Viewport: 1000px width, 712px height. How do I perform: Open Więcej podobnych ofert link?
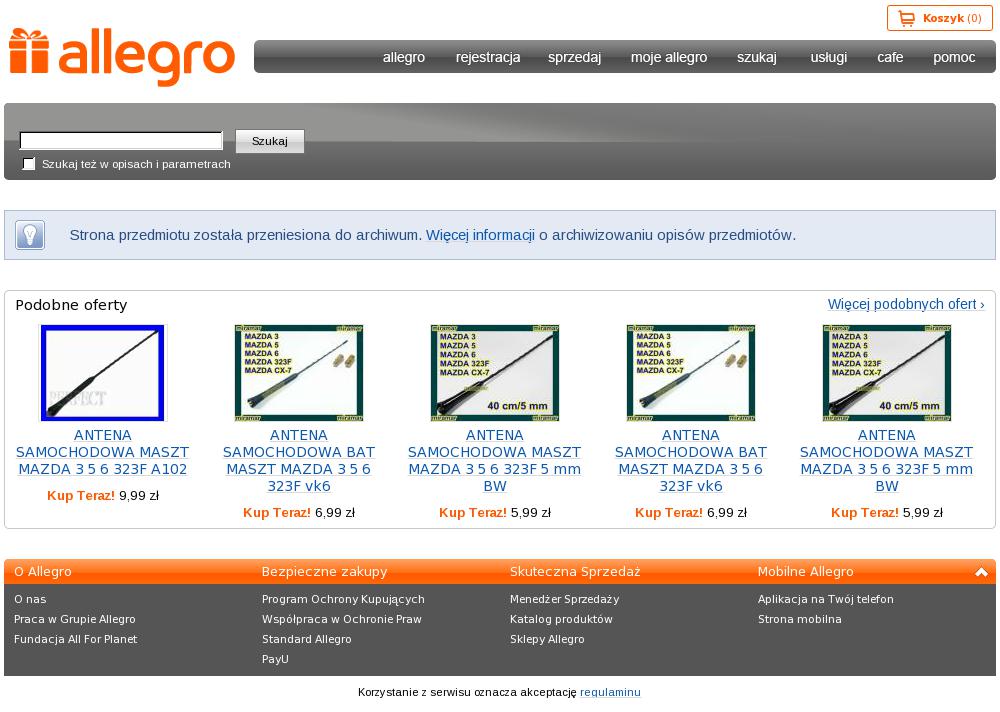tap(906, 304)
